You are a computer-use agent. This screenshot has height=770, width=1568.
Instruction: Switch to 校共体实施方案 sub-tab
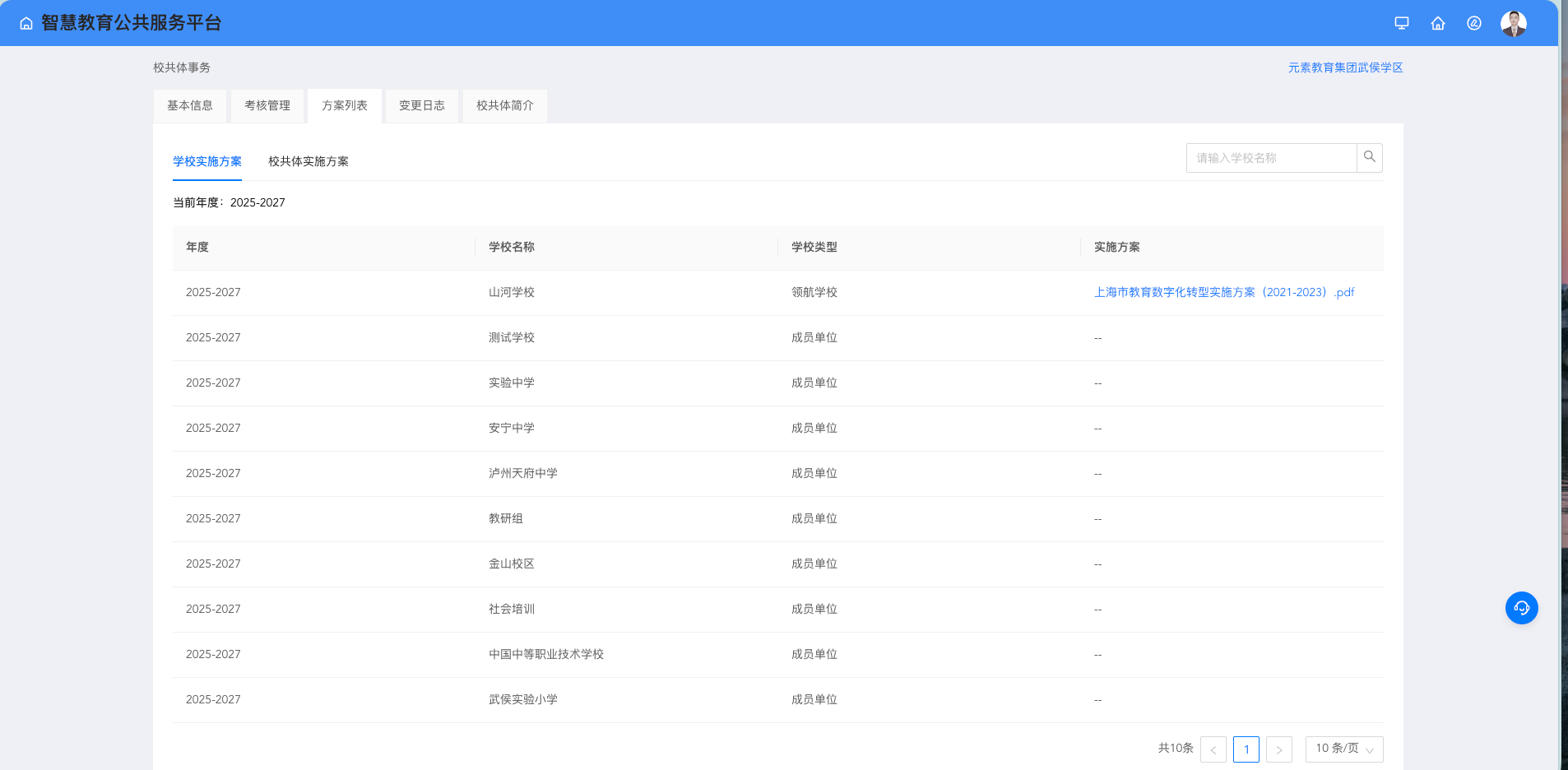pos(308,162)
